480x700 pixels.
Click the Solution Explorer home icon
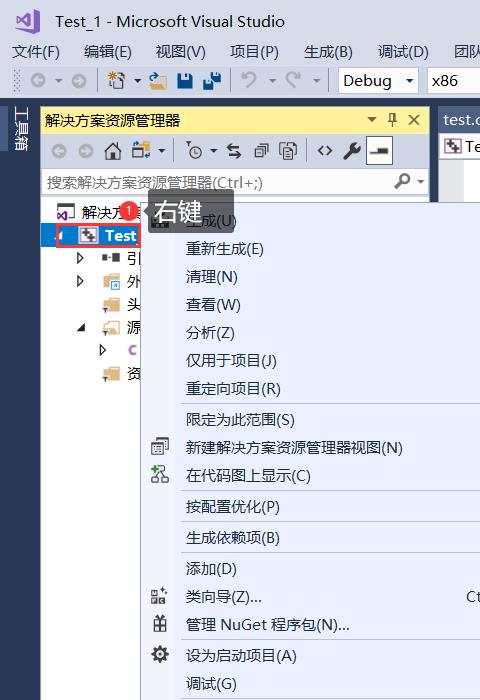coord(113,151)
